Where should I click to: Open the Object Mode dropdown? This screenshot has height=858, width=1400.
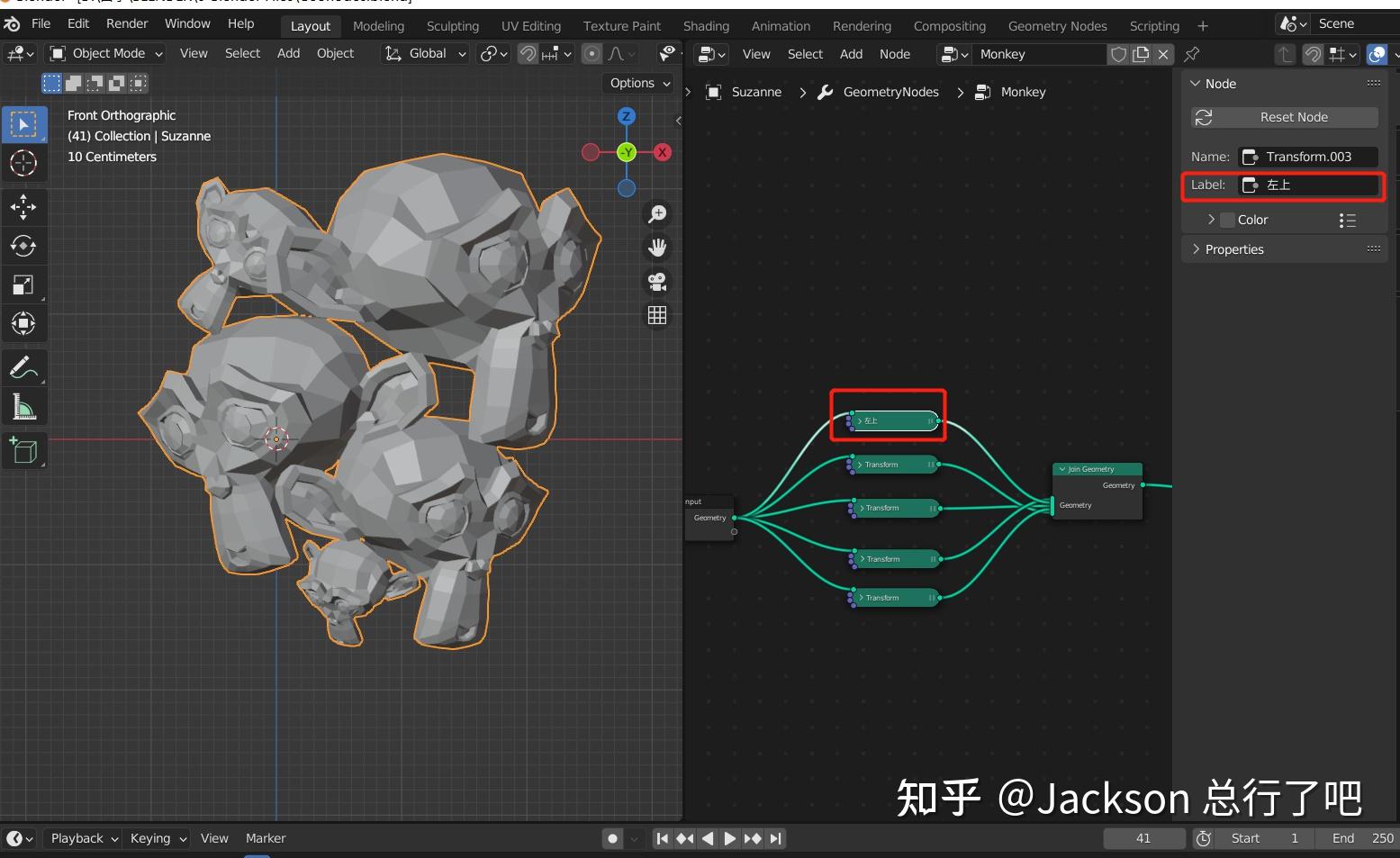pos(104,53)
